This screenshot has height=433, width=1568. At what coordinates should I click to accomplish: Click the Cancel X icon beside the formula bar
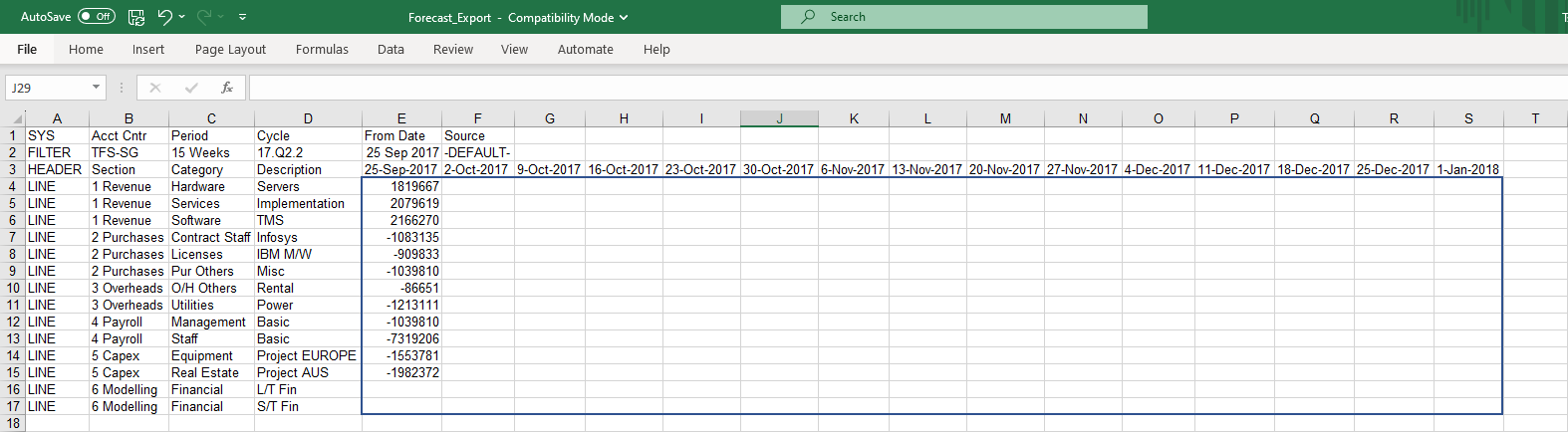click(x=155, y=88)
